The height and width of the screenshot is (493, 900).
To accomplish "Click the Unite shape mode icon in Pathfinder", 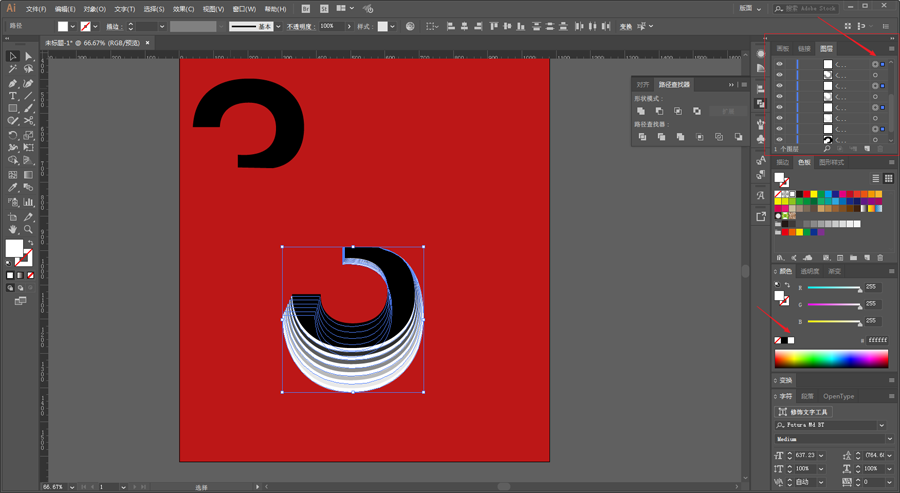I will pyautogui.click(x=641, y=111).
